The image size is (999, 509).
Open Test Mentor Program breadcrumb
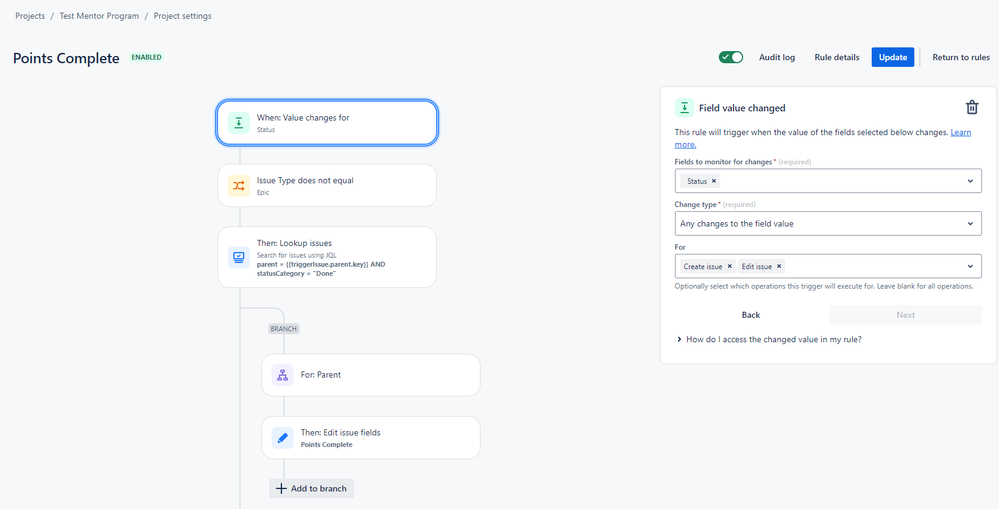[x=99, y=16]
